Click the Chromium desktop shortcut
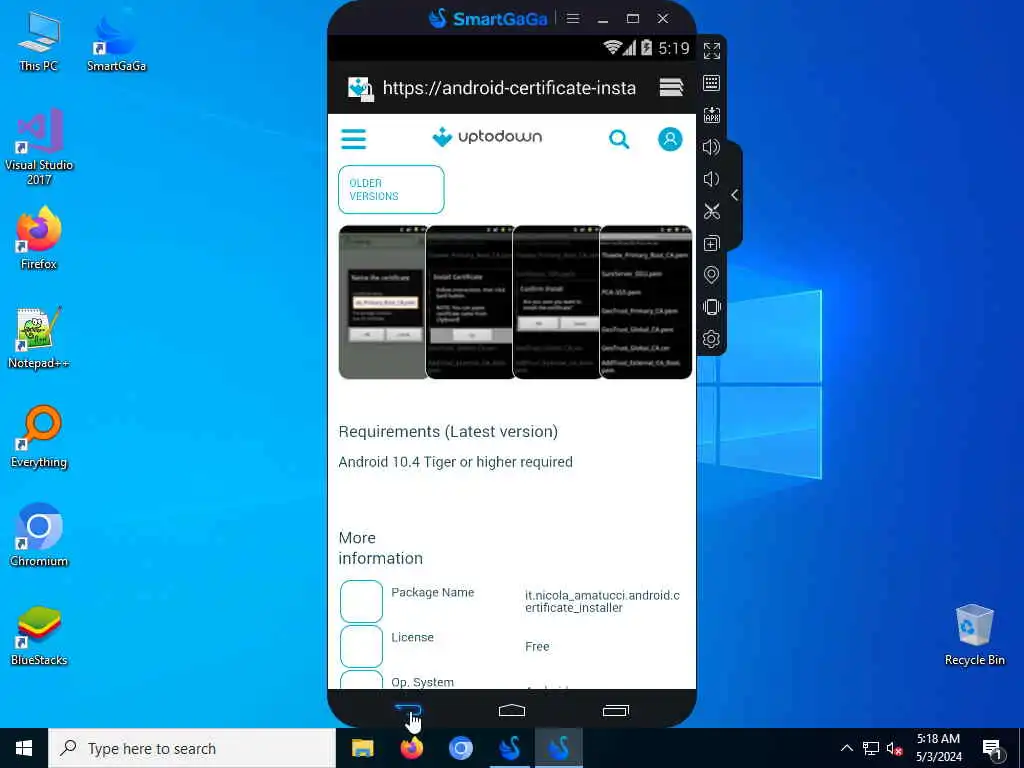This screenshot has width=1024, height=768. tap(39, 536)
